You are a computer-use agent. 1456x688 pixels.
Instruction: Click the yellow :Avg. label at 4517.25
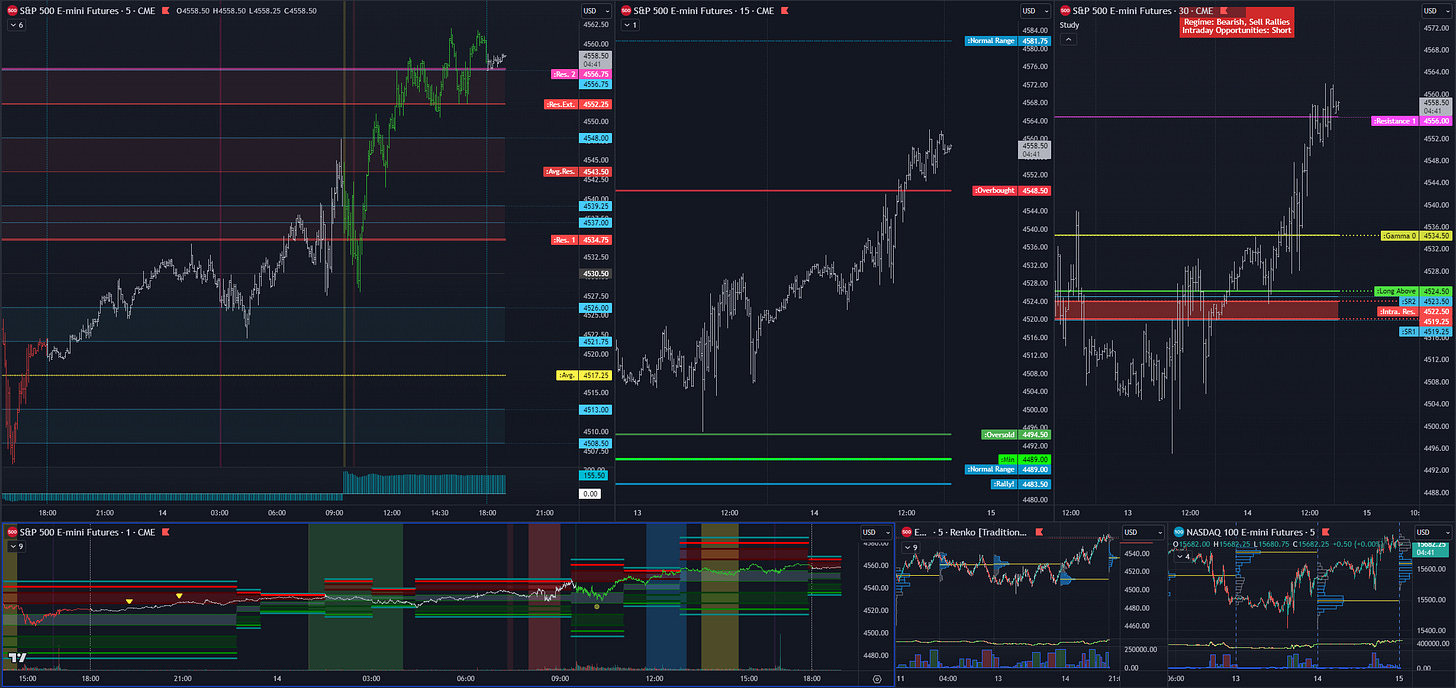point(568,375)
